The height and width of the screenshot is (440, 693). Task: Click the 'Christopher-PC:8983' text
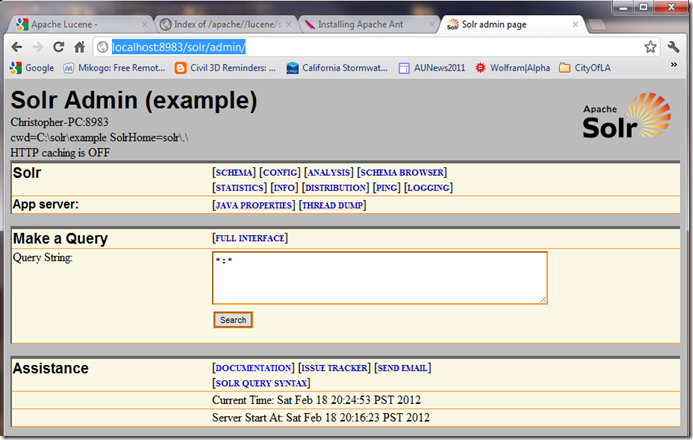pyautogui.click(x=60, y=122)
